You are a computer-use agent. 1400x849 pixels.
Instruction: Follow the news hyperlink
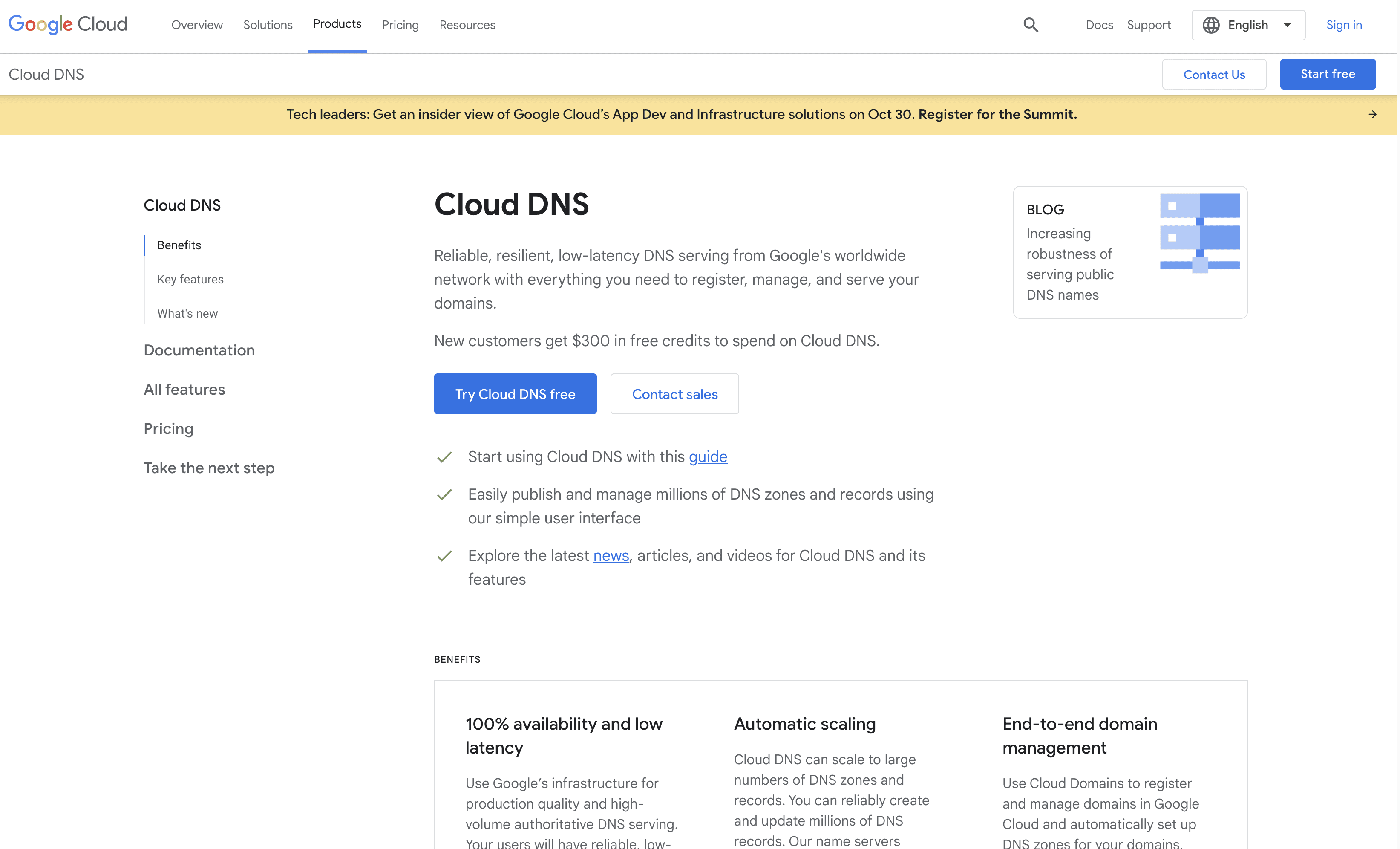pos(611,555)
